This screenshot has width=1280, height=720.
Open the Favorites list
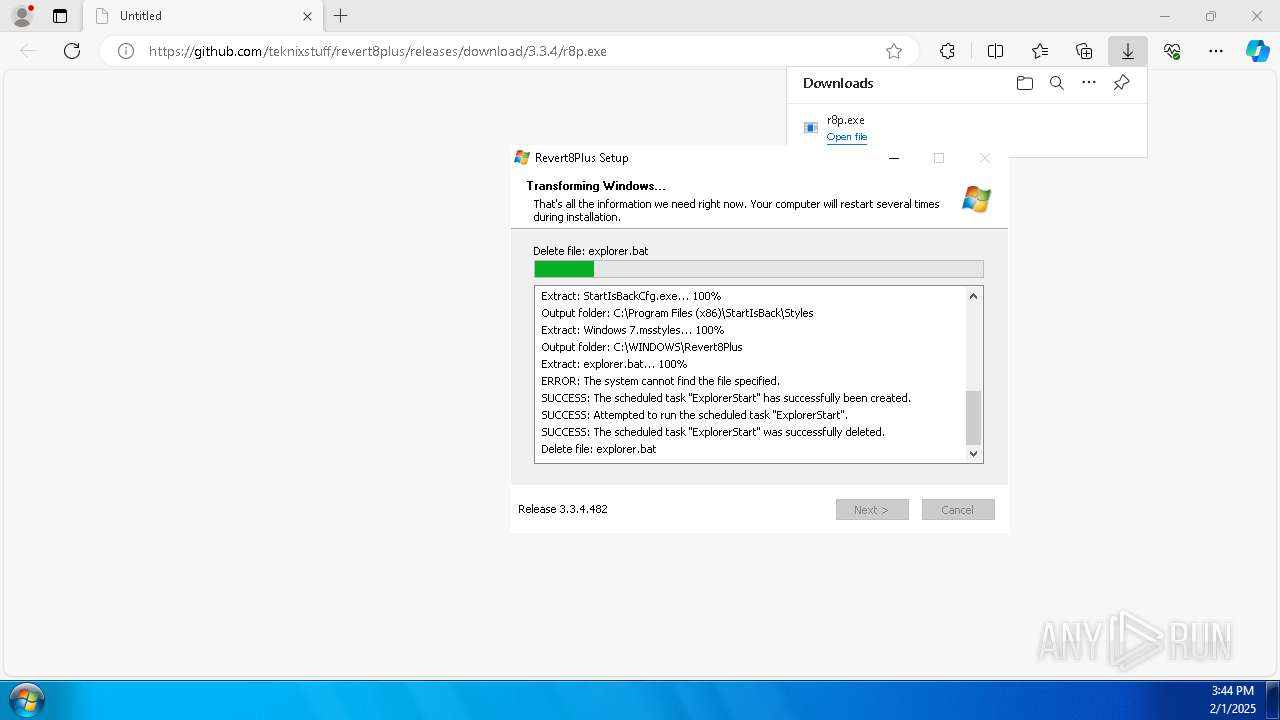tap(1040, 51)
